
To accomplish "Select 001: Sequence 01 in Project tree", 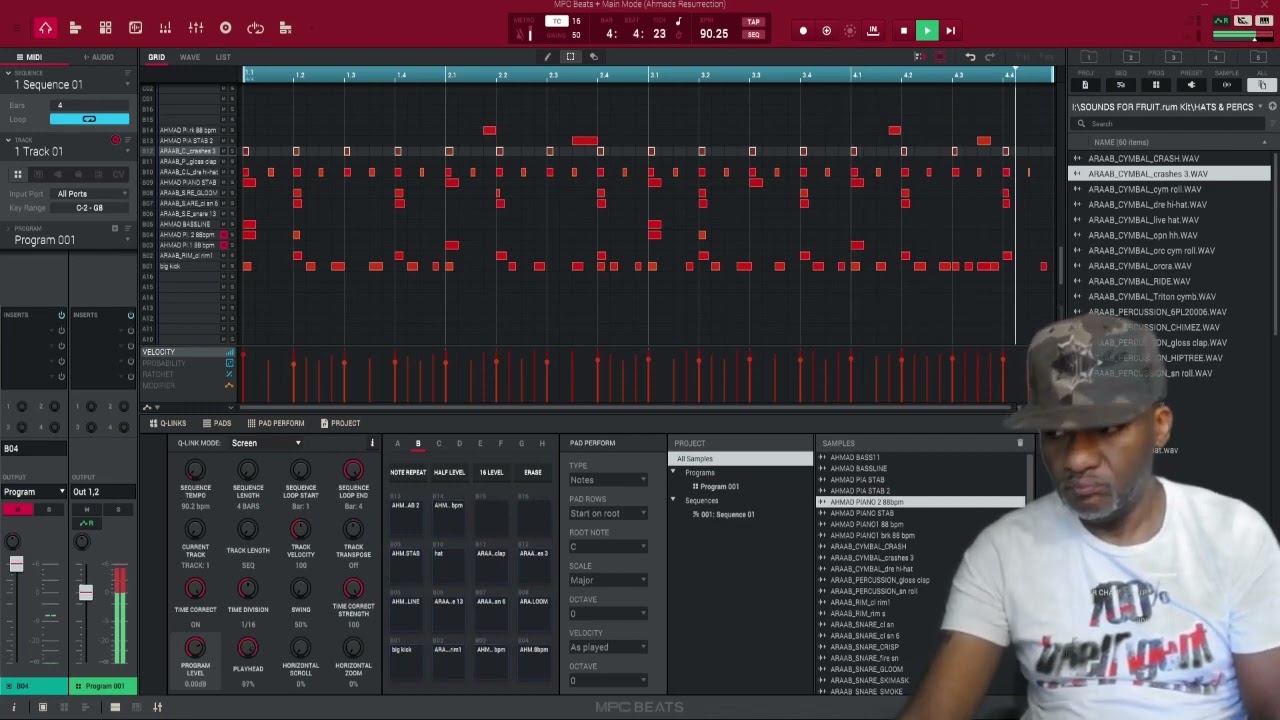I will tap(727, 514).
